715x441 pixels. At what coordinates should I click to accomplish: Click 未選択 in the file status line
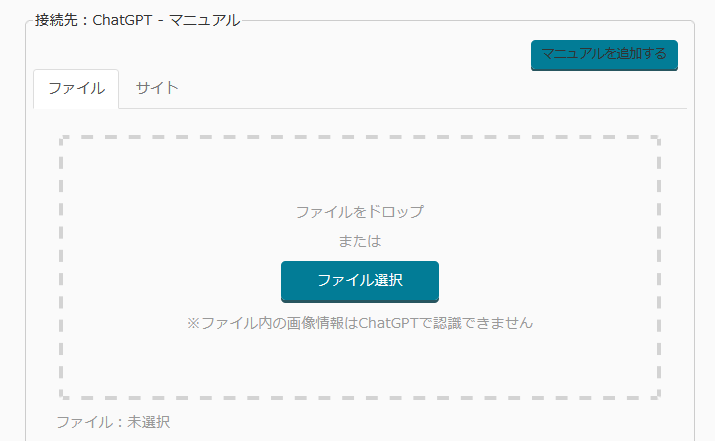point(148,422)
